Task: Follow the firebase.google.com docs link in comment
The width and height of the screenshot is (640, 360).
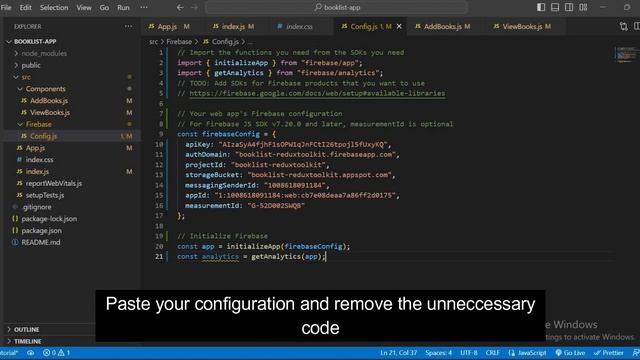Action: [x=317, y=93]
